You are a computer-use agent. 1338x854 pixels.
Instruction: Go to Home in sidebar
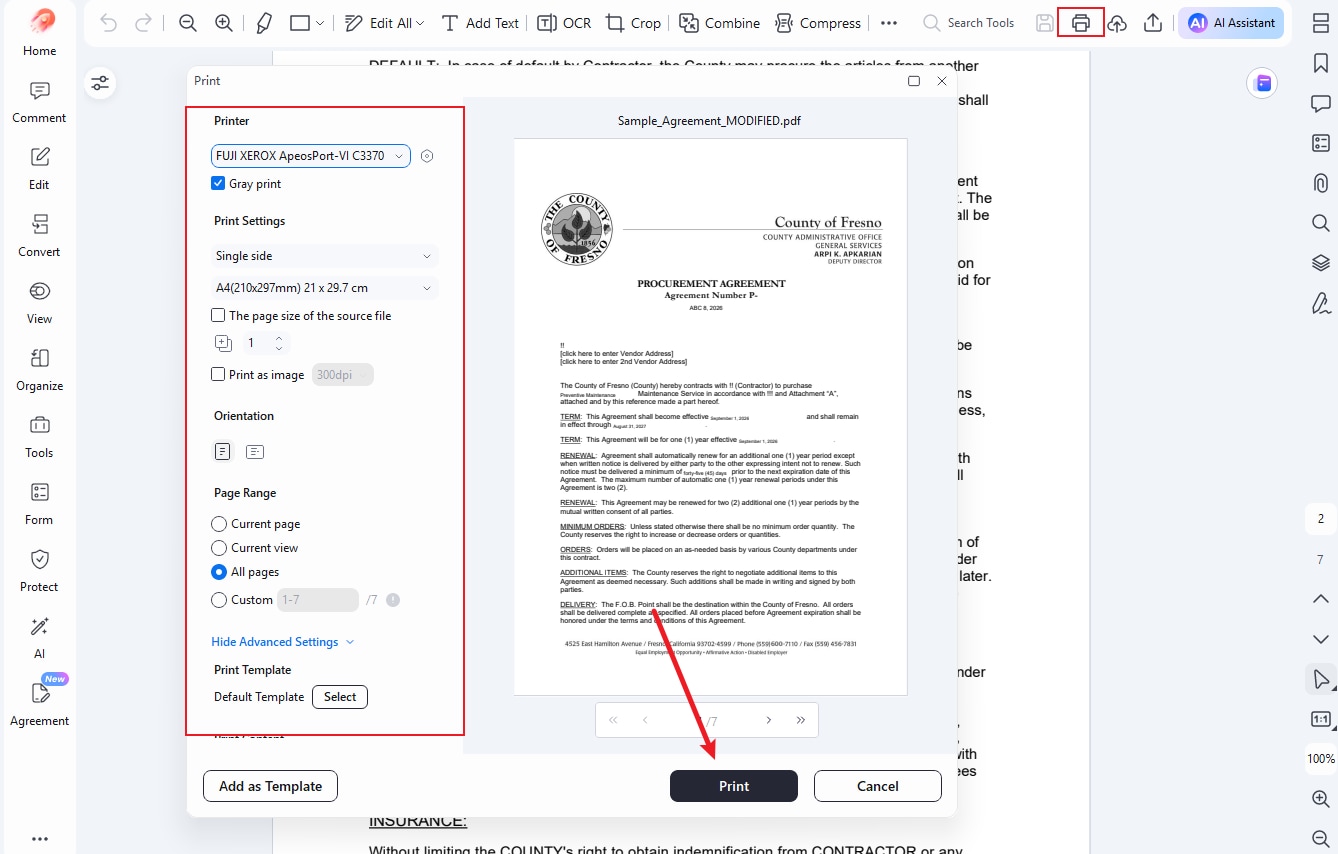point(40,33)
